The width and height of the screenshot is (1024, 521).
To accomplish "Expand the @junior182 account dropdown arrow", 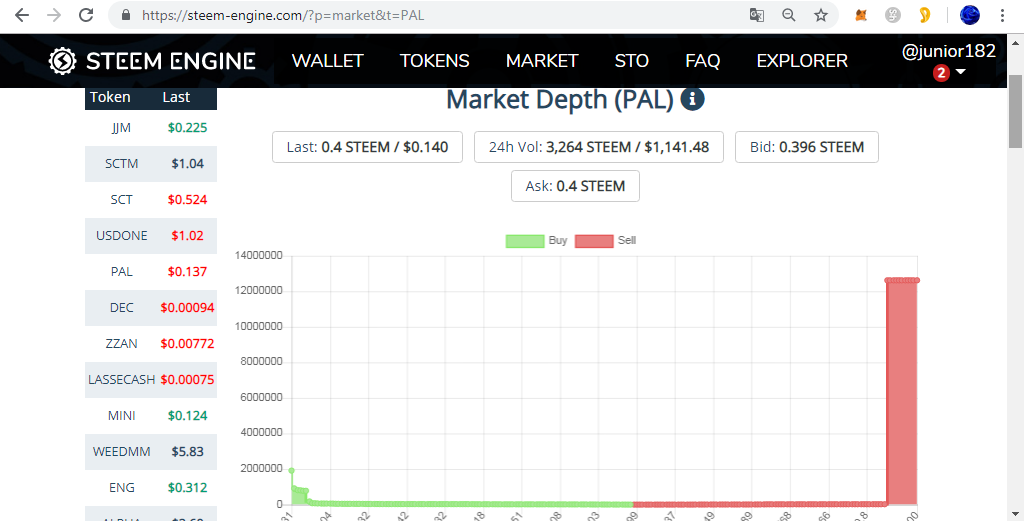I will (961, 72).
